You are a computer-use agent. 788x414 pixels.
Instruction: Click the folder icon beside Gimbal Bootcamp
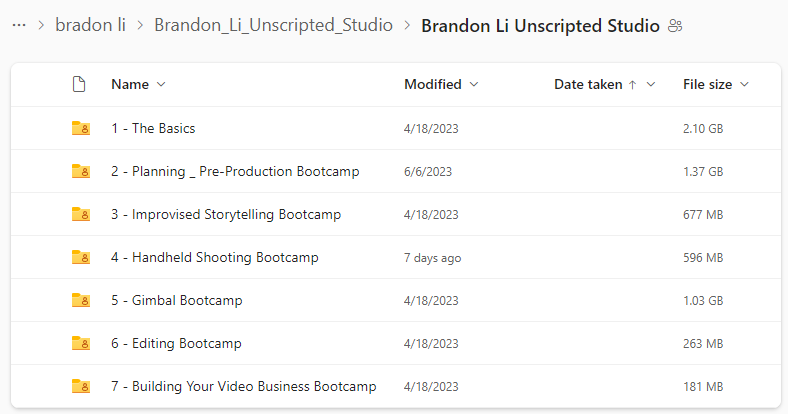(80, 300)
